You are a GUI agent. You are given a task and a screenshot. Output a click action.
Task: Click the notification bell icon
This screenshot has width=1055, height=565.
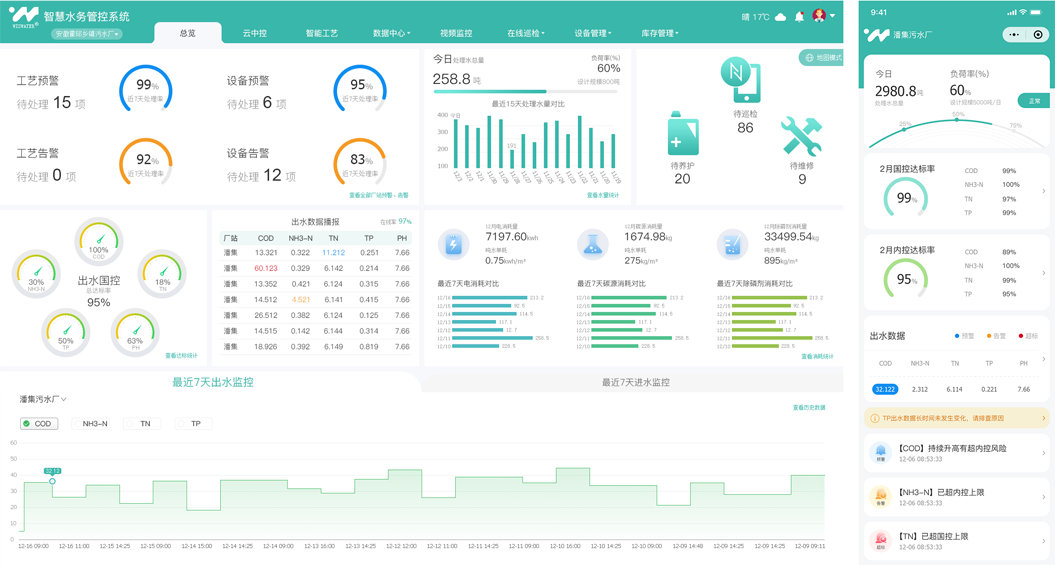click(x=799, y=17)
